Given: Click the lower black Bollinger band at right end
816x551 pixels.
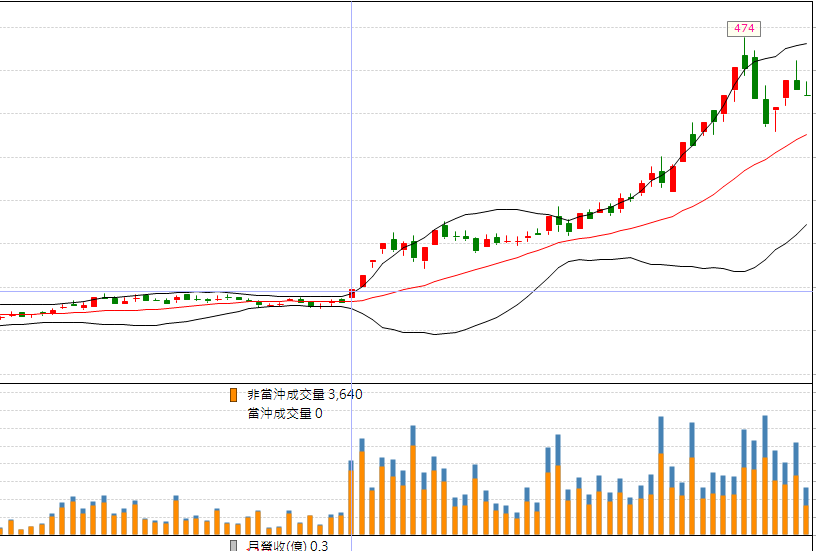Looking at the screenshot, I should coord(802,228).
